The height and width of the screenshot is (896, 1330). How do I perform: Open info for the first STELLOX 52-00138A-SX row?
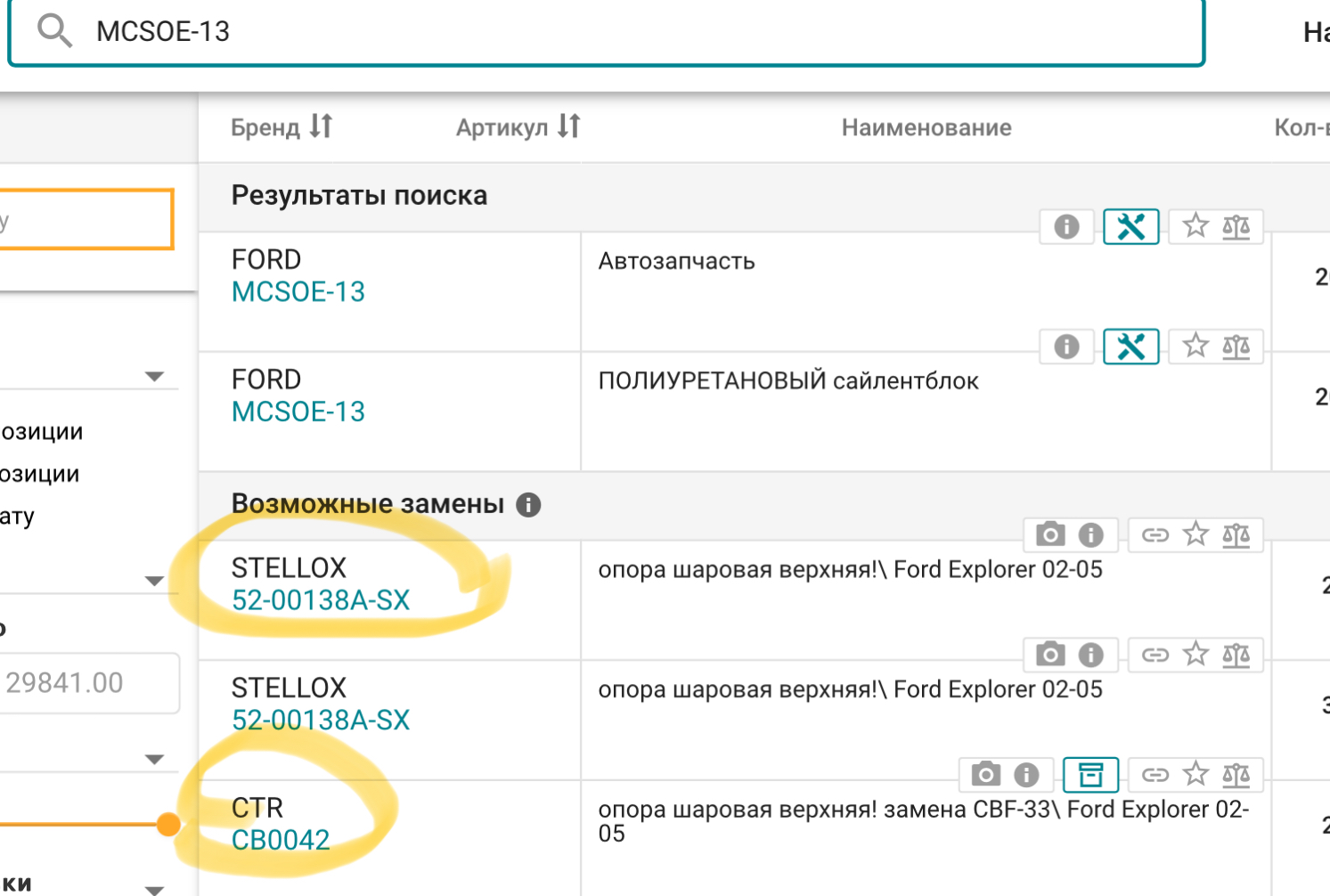(x=1091, y=534)
